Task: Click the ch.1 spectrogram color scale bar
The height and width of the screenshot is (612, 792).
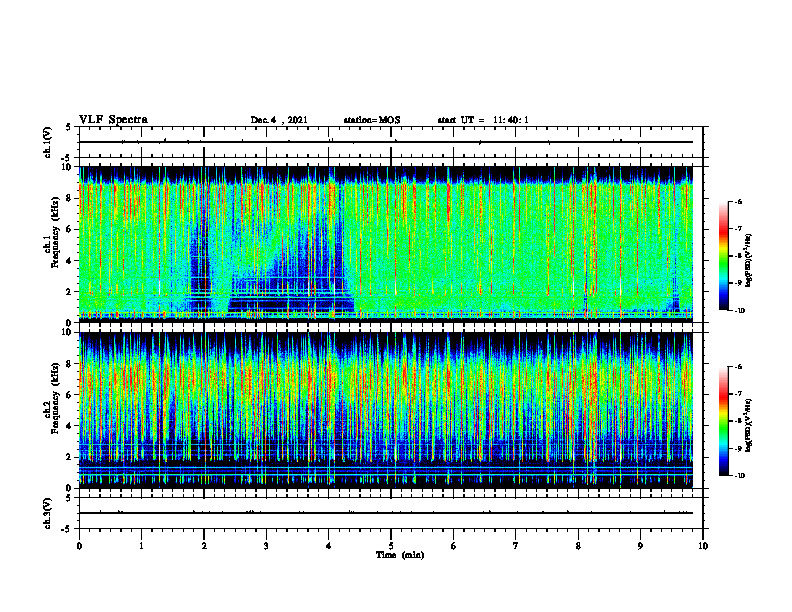Action: pos(724,256)
